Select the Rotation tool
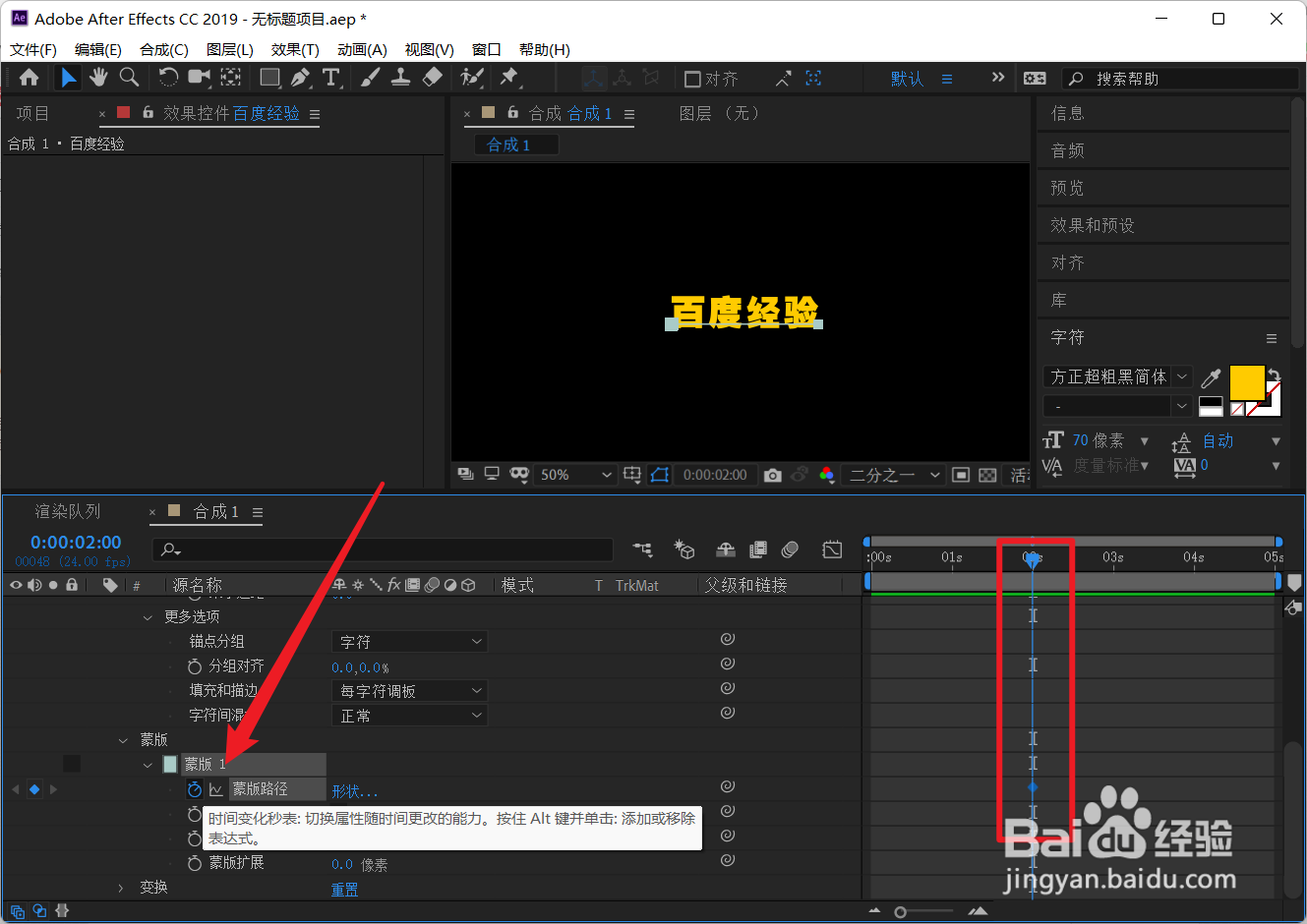The height and width of the screenshot is (924, 1307). pyautogui.click(x=168, y=78)
